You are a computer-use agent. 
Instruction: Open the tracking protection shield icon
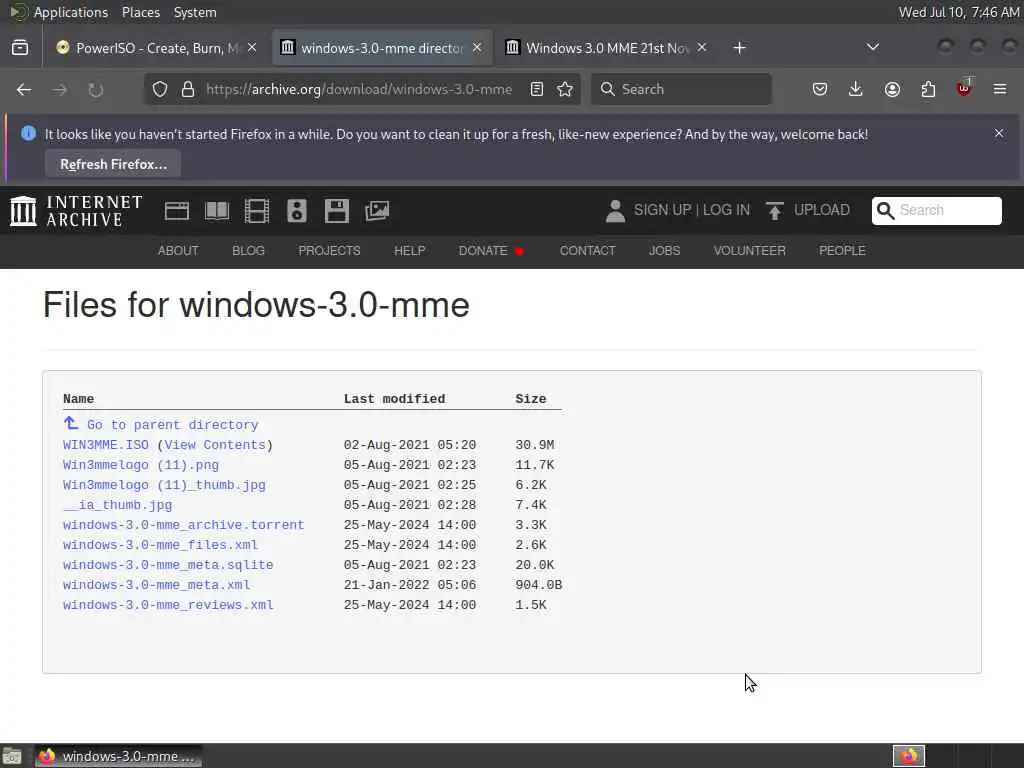click(160, 89)
